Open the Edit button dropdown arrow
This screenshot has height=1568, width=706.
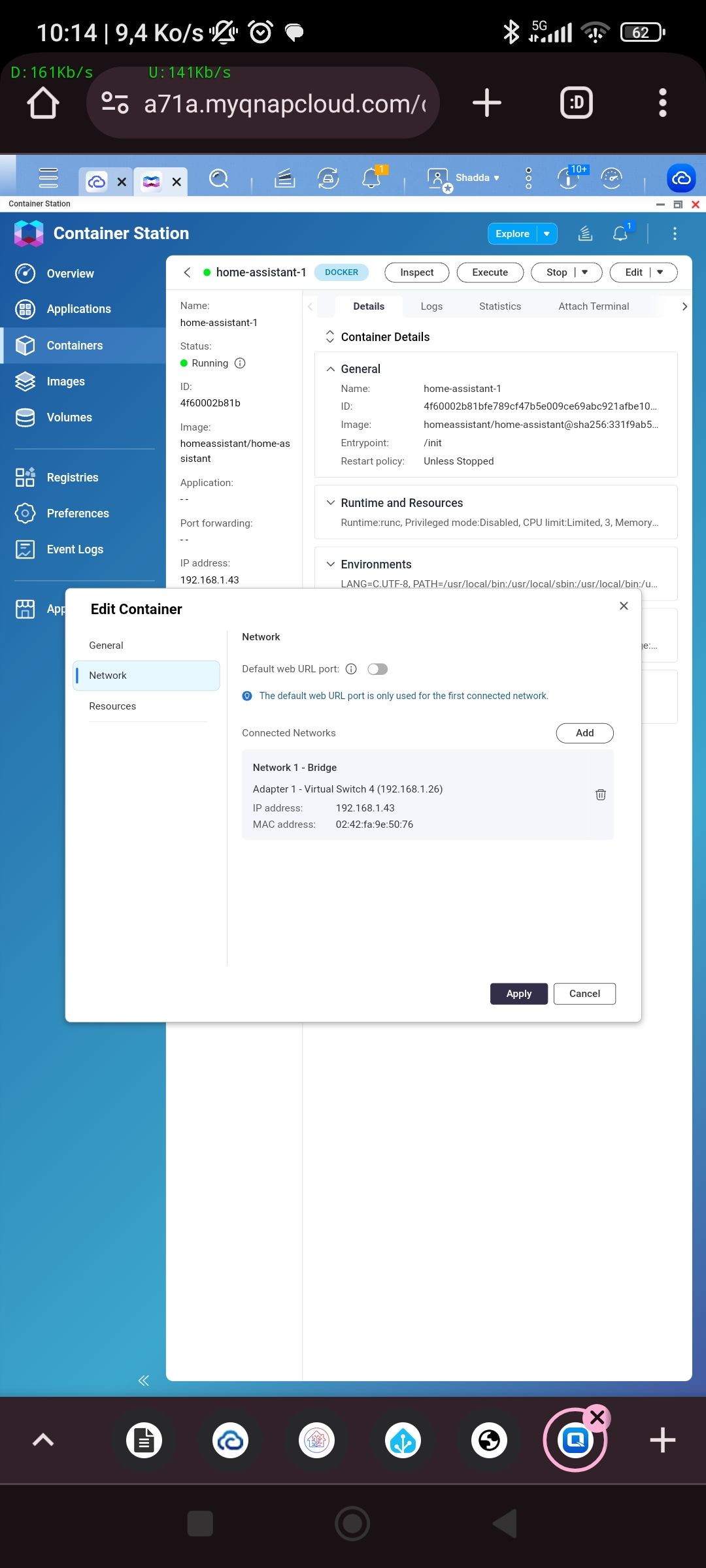pos(660,272)
